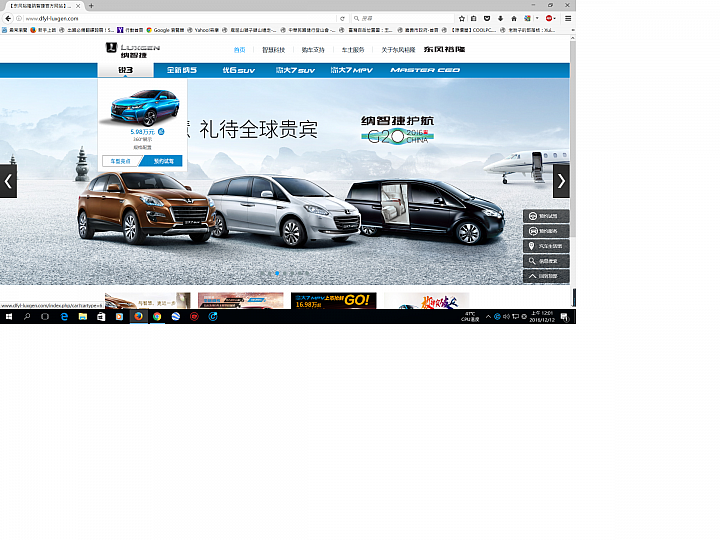Viewport: 720px width, 540px height.
Task: Open the 购车支持 navigation item
Action: point(313,50)
